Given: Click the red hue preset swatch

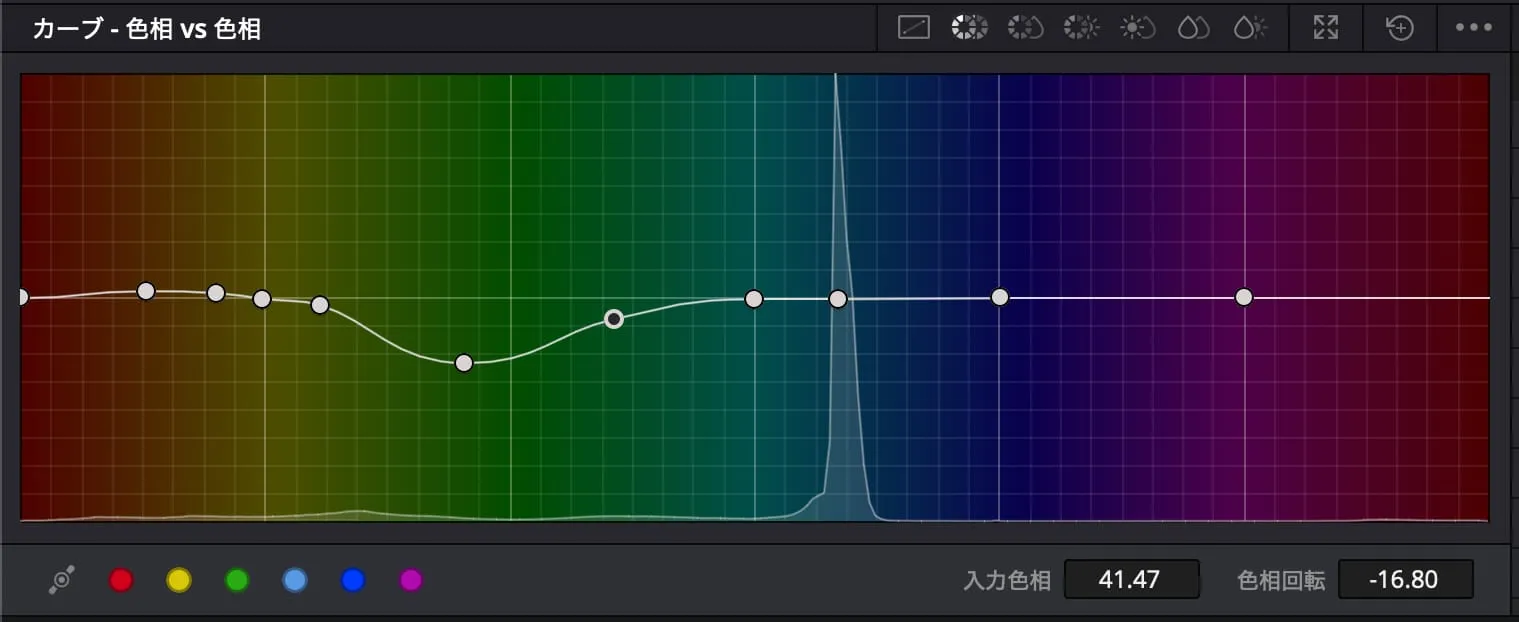Looking at the screenshot, I should (x=121, y=580).
